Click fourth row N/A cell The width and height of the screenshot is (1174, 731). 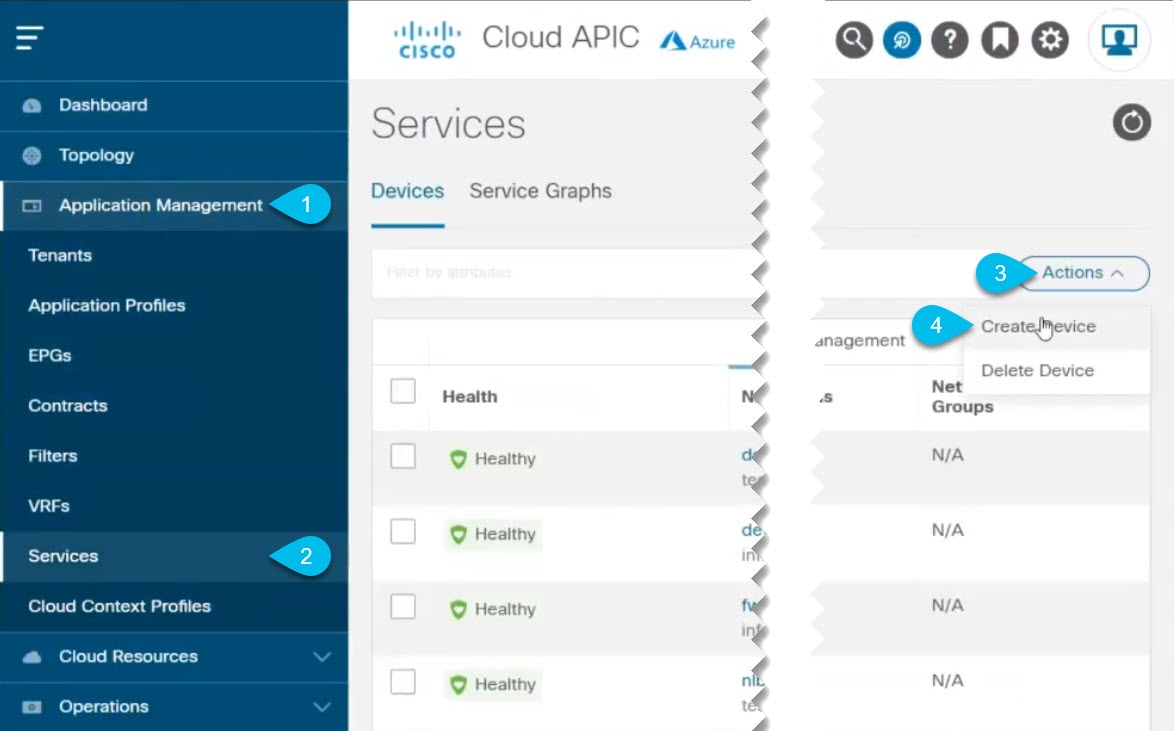947,681
